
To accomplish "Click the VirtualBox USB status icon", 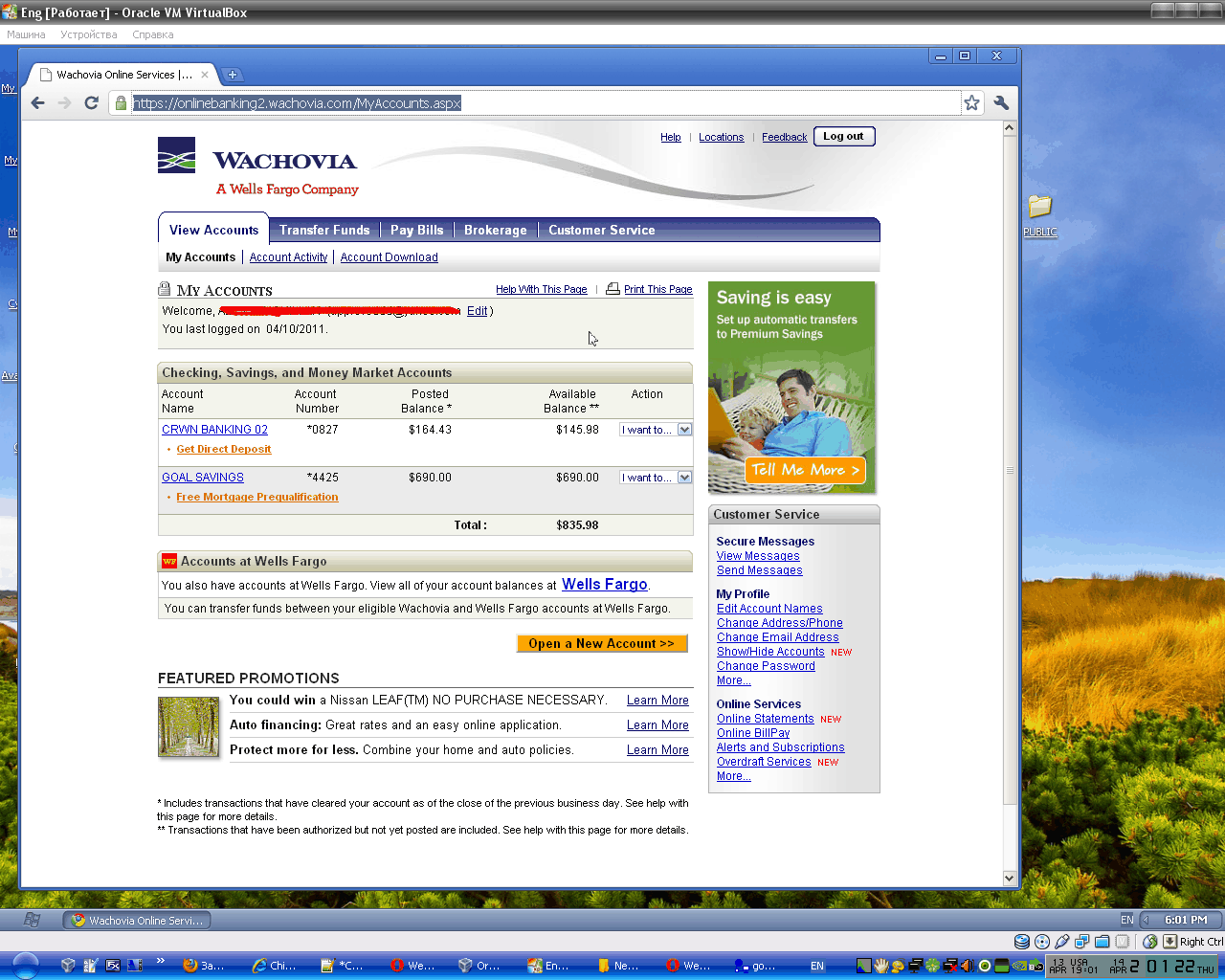I will click(x=1062, y=942).
